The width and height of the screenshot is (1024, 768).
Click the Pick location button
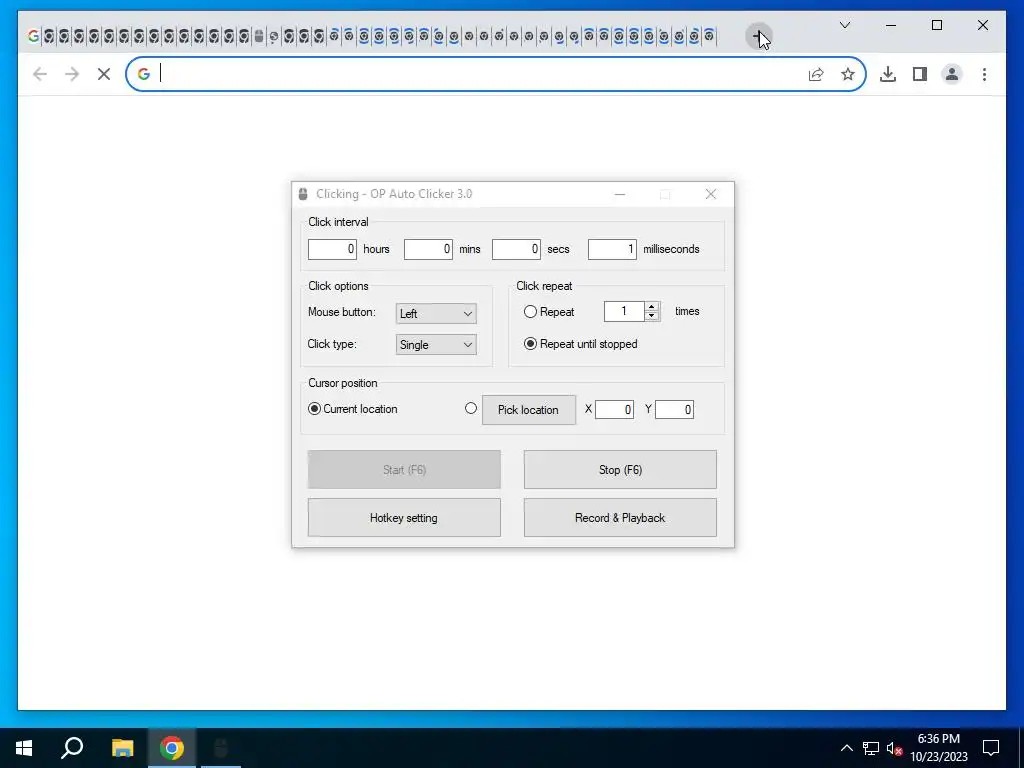529,410
